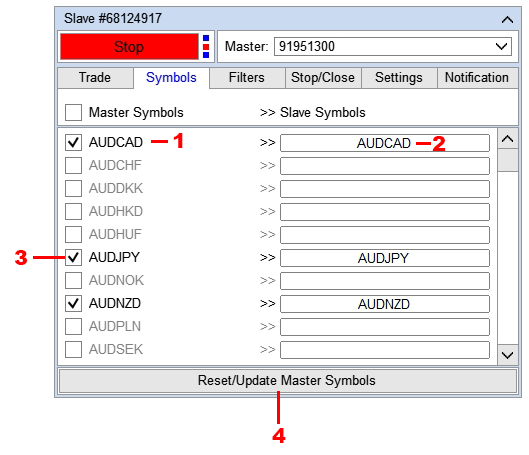
Task: Click the red and blue status indicator icon
Action: pos(206,47)
